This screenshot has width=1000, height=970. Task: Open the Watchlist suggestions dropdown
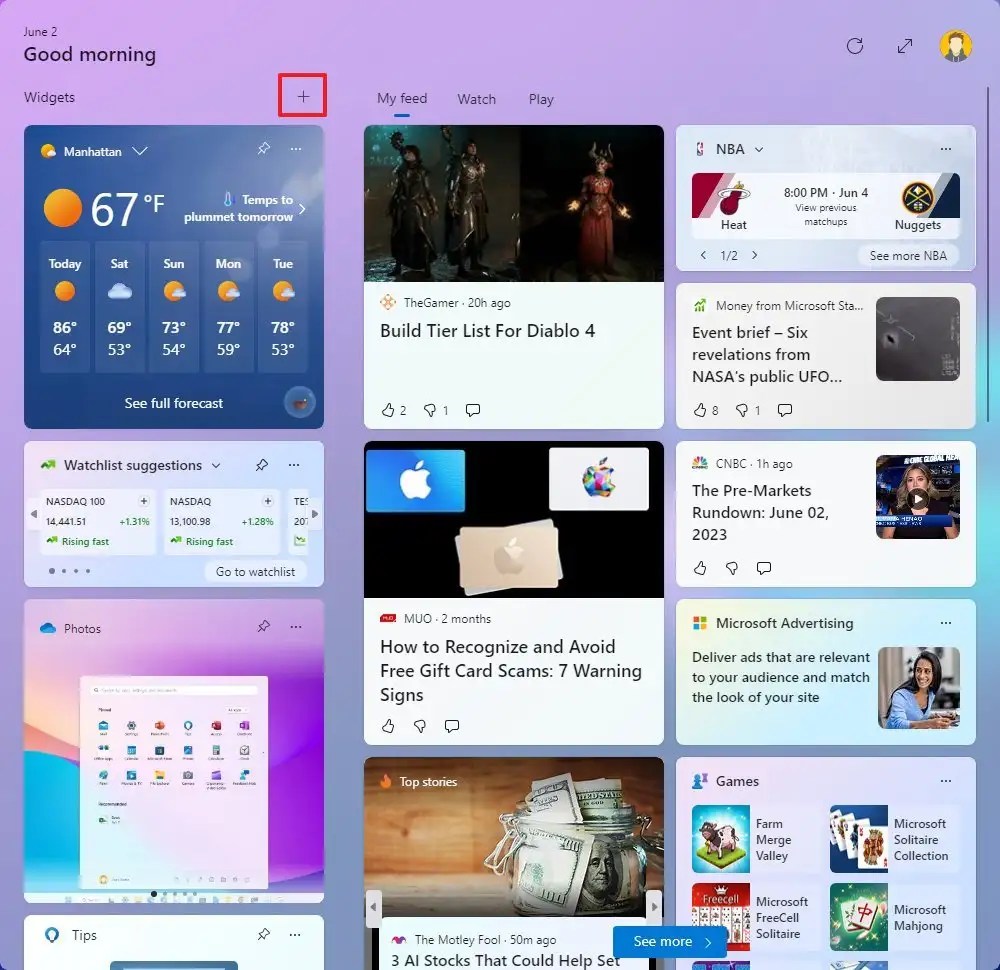[x=218, y=465]
